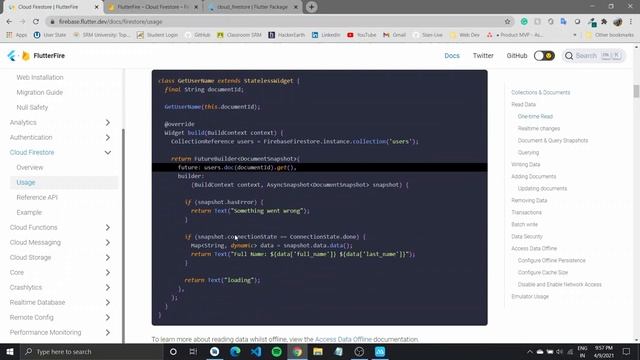The image size is (640, 360).
Task: Switch to the cloud_firestore Flutter Package tab
Action: point(252,7)
